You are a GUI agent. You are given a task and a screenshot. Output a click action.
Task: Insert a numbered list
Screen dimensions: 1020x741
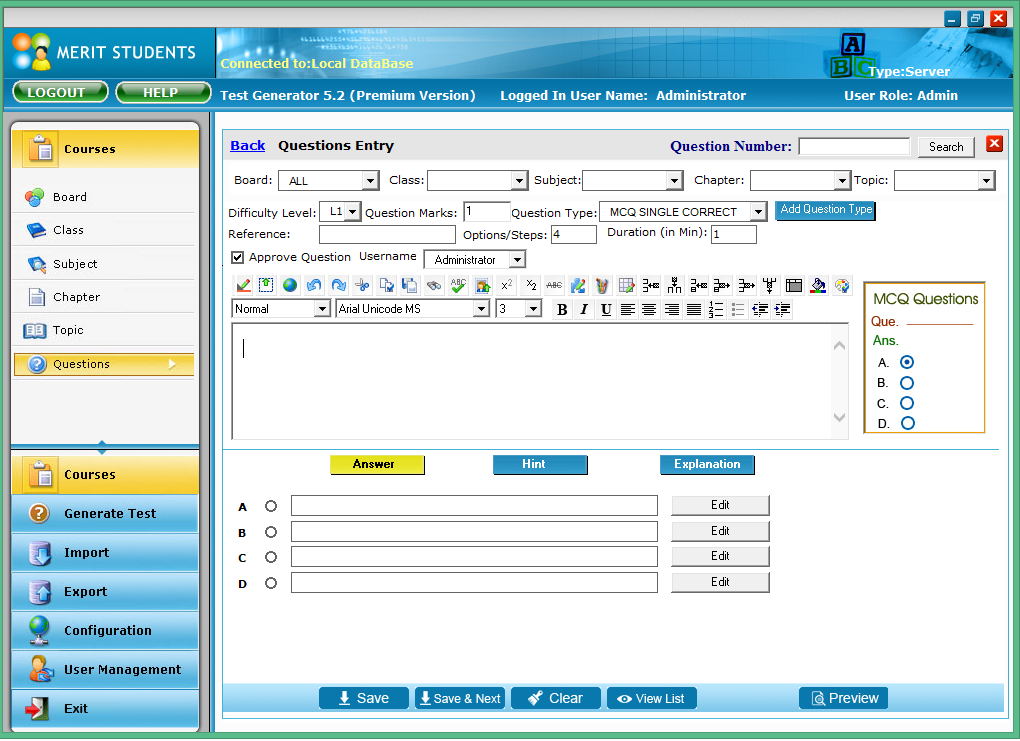point(715,310)
